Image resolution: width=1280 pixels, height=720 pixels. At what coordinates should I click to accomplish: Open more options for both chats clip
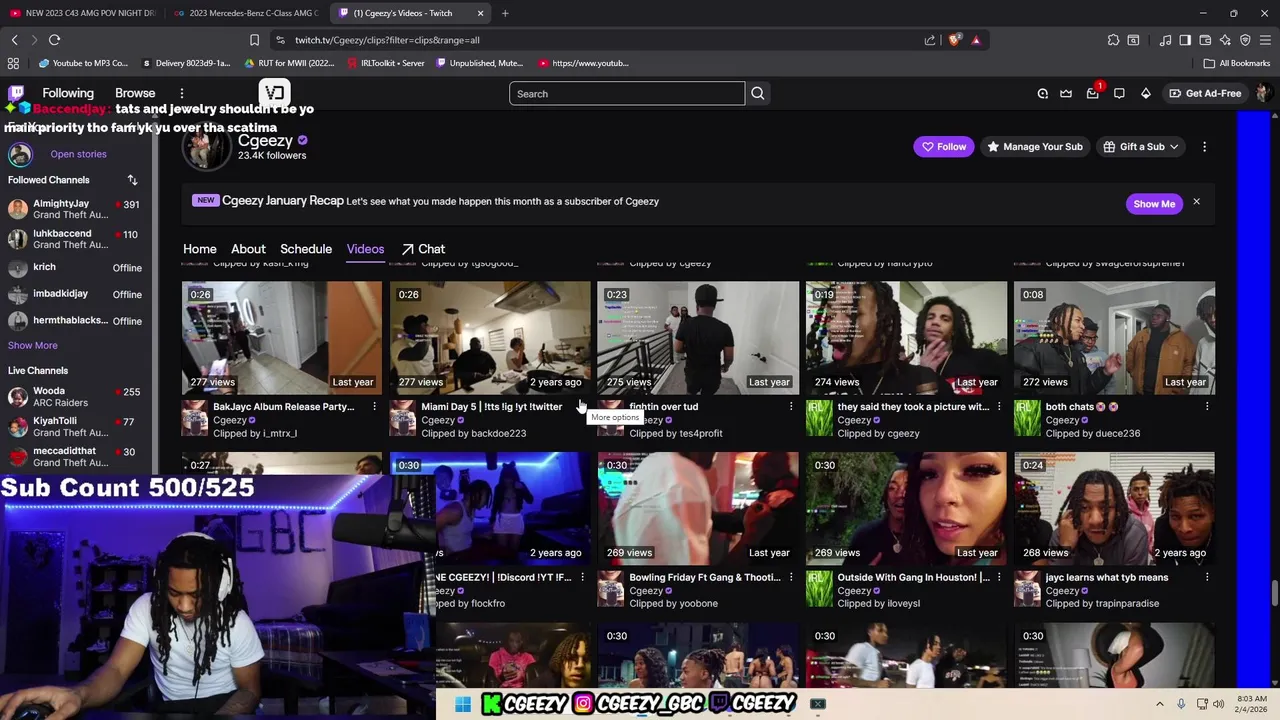1206,407
